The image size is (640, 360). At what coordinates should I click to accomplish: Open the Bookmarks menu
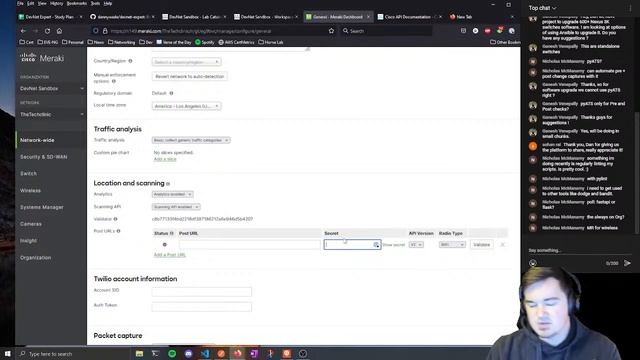coord(76,3)
